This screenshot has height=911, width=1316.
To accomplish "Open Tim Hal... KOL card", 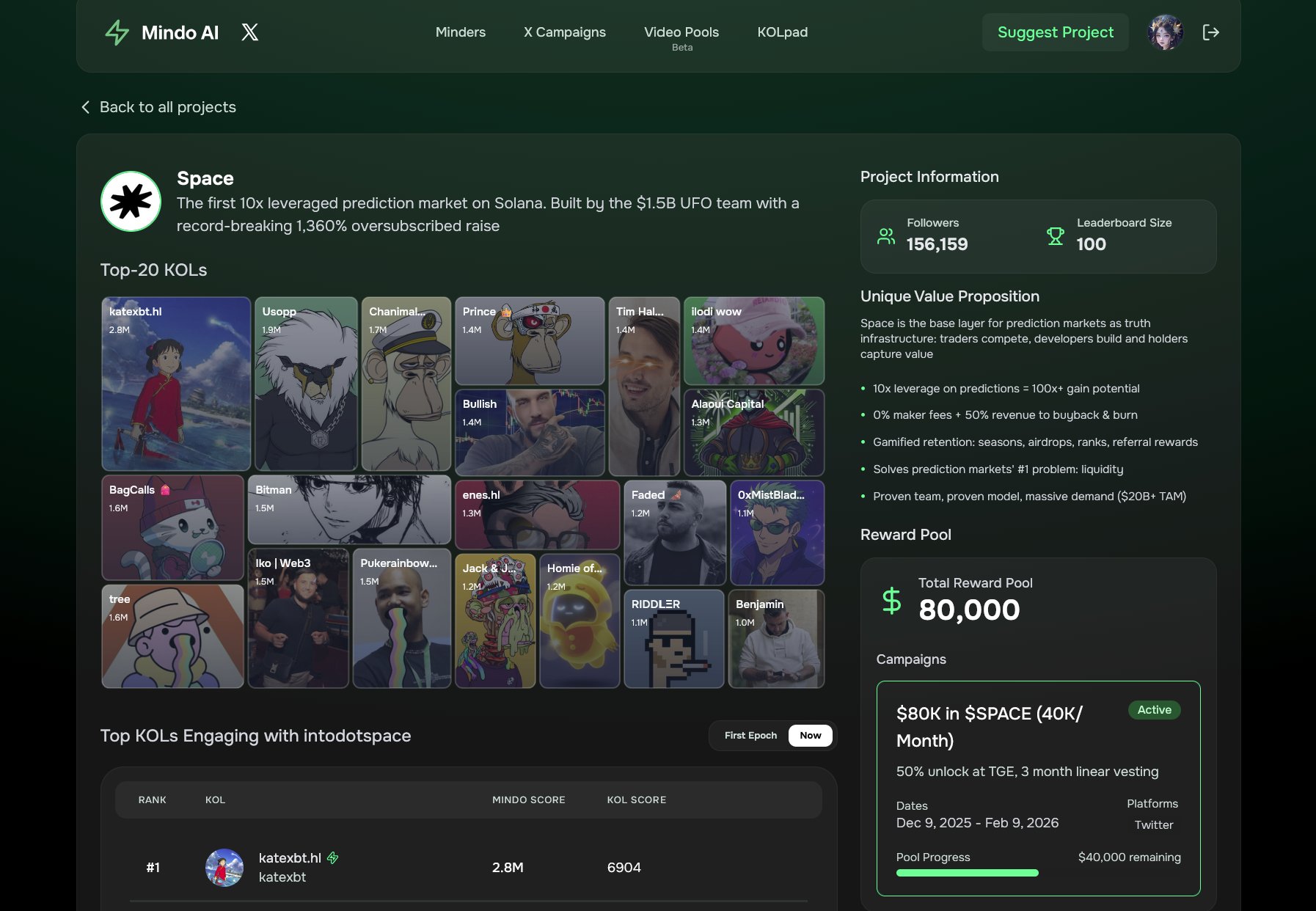I will (x=644, y=387).
